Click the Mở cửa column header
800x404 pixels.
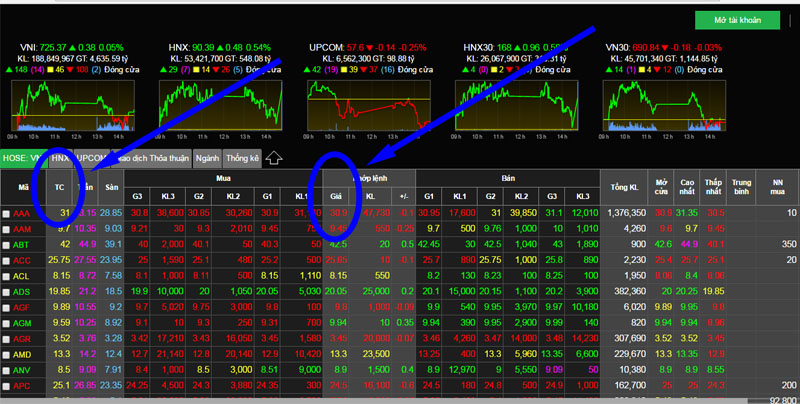(661, 187)
